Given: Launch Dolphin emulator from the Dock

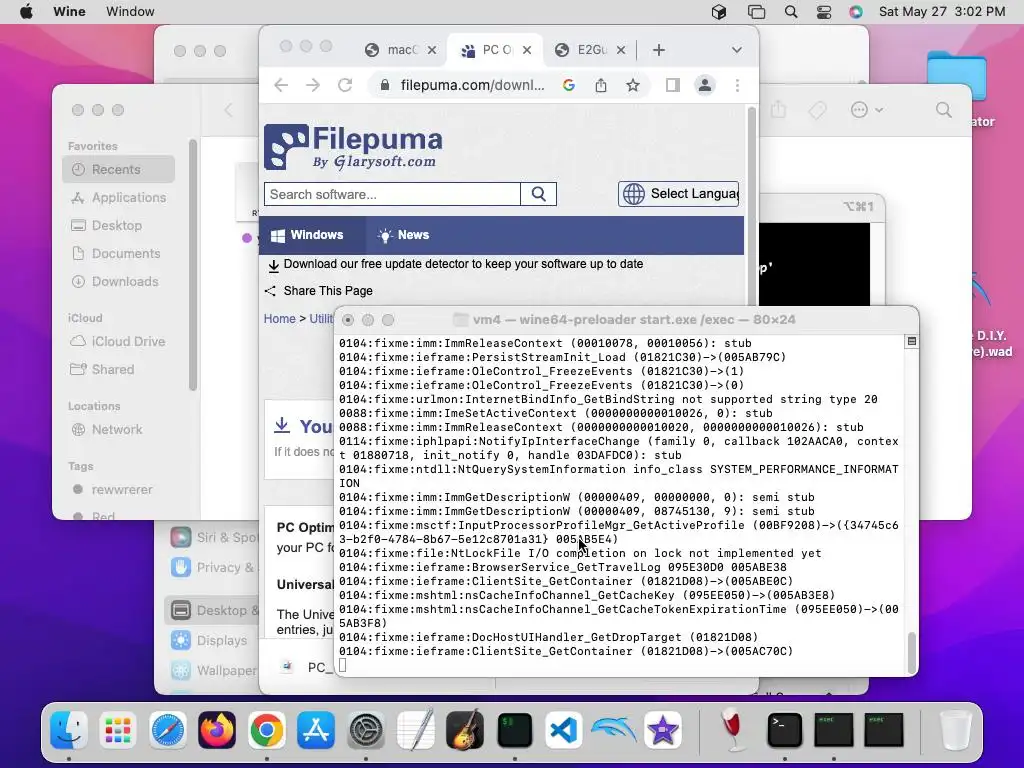Looking at the screenshot, I should pyautogui.click(x=613, y=729).
